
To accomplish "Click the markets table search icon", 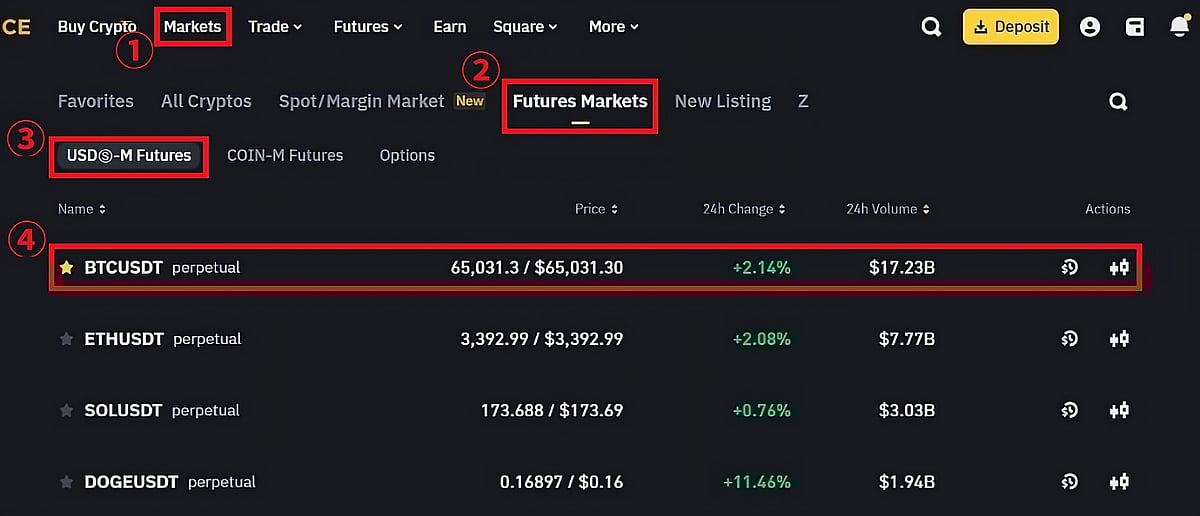I will point(1118,101).
